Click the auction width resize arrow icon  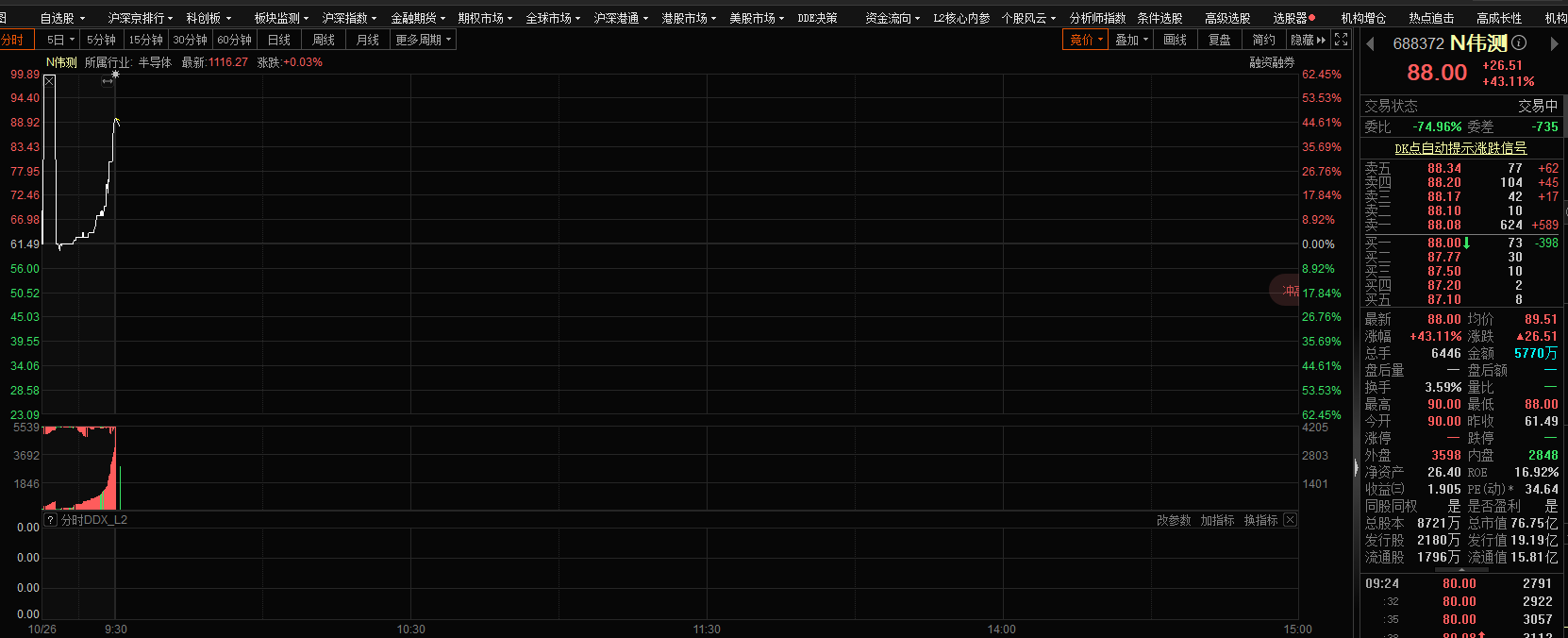(108, 82)
